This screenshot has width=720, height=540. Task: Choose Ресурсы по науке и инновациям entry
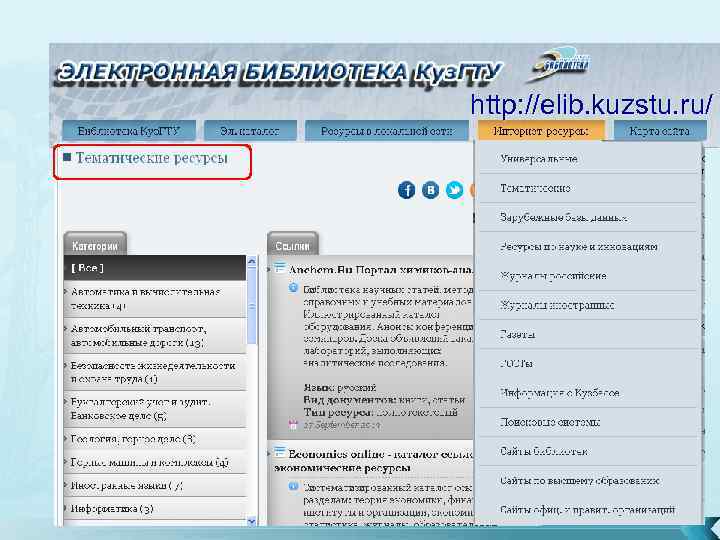coord(588,247)
